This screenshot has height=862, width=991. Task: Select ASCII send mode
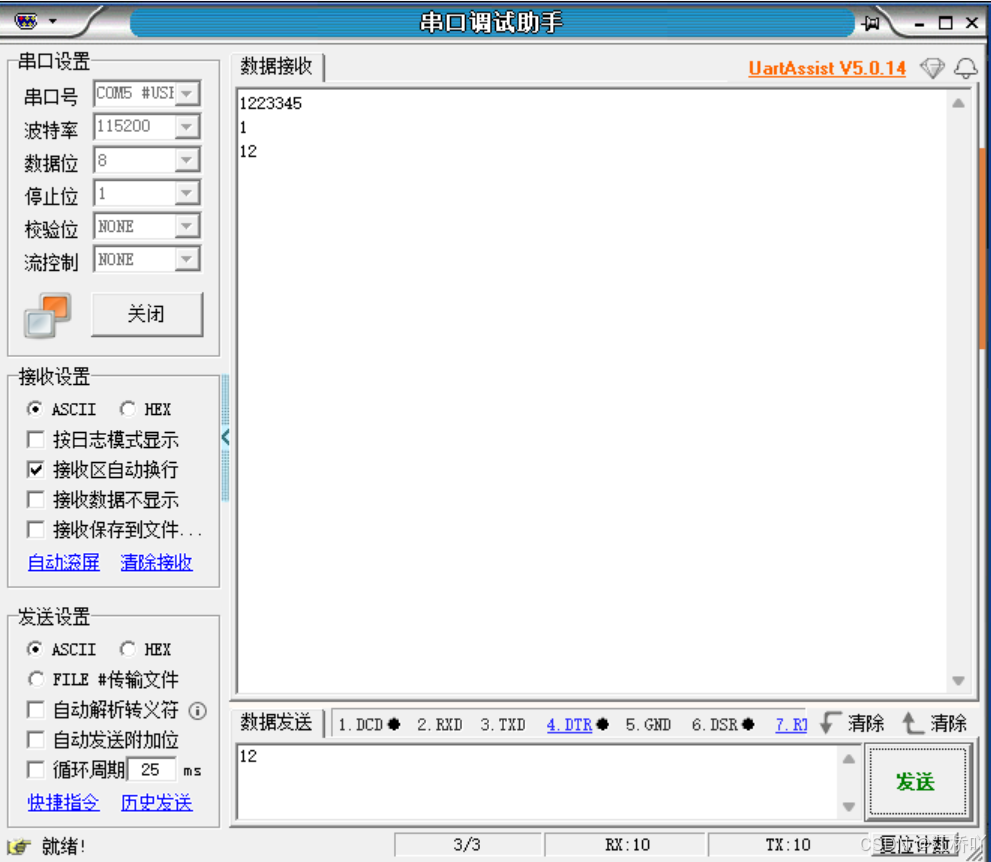tap(35, 649)
